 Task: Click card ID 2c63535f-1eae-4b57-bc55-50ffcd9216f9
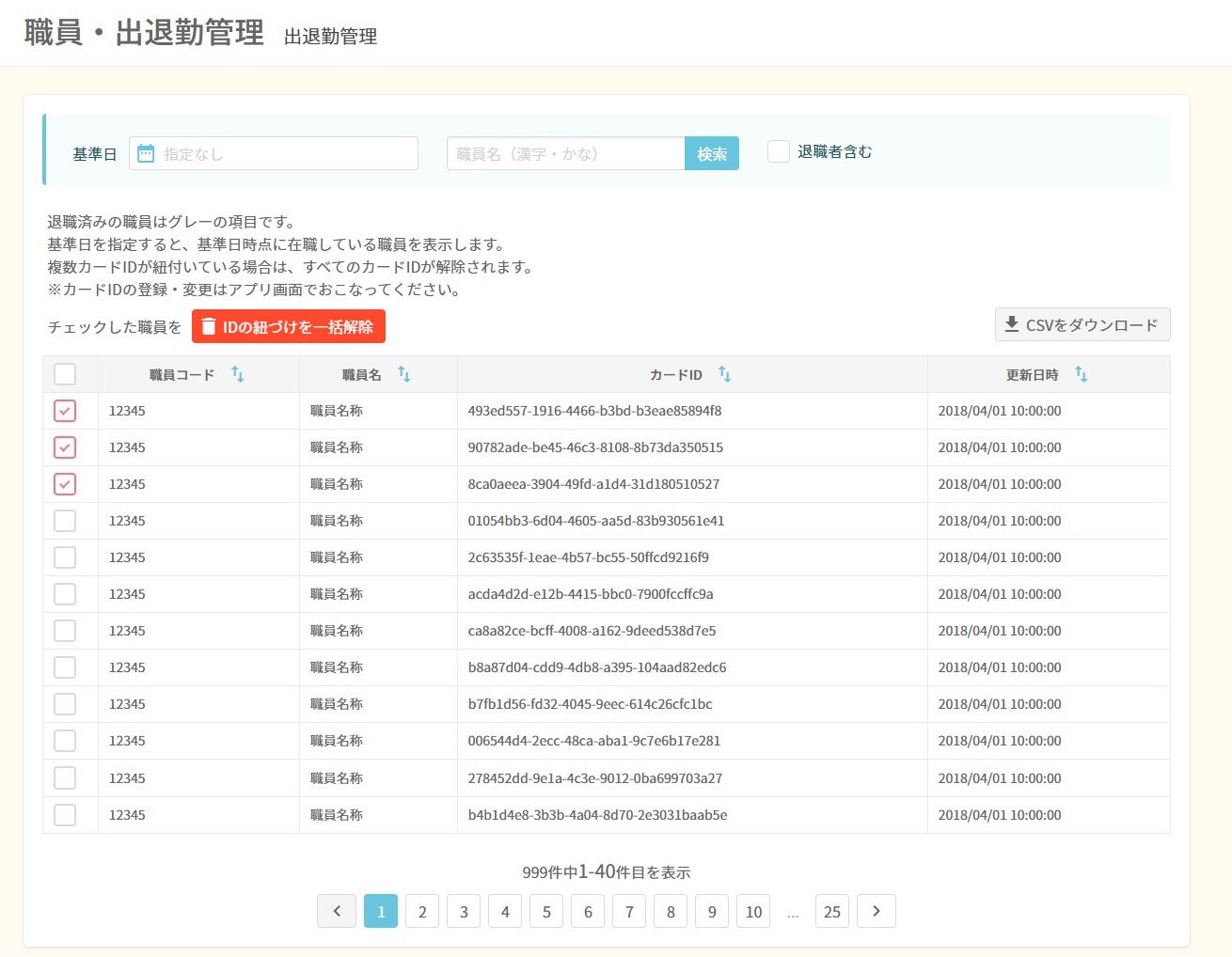pos(589,557)
